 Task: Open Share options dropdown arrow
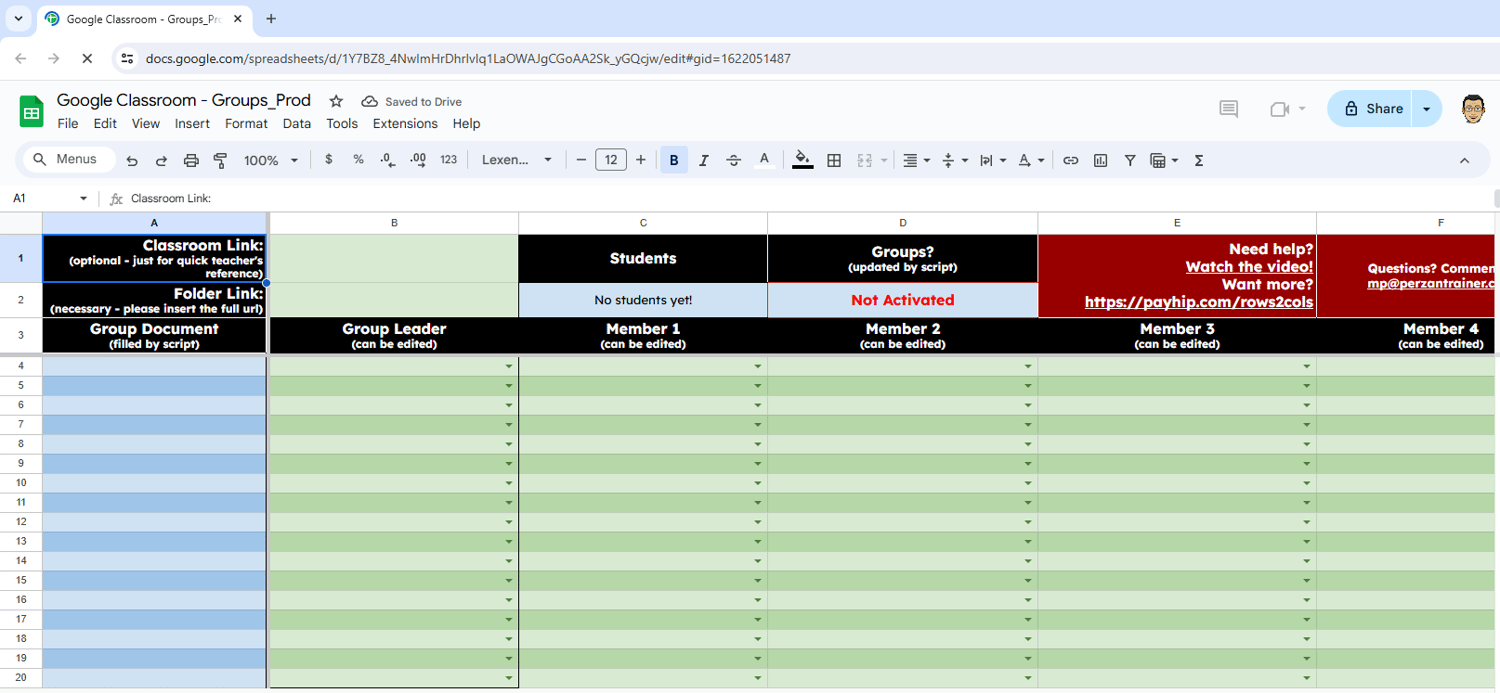click(x=1427, y=109)
